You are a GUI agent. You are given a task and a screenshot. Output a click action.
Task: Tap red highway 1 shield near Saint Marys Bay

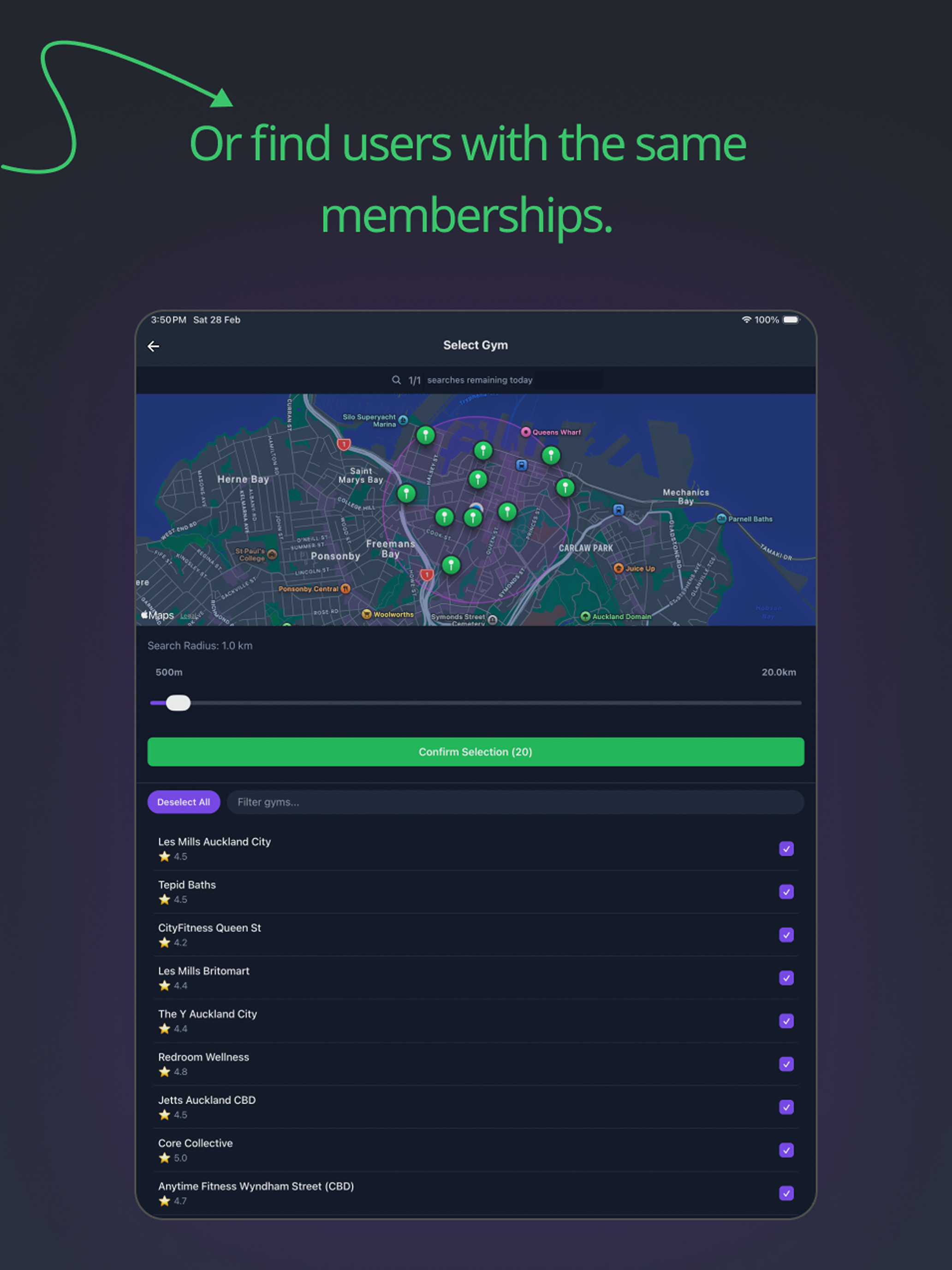pos(344,444)
